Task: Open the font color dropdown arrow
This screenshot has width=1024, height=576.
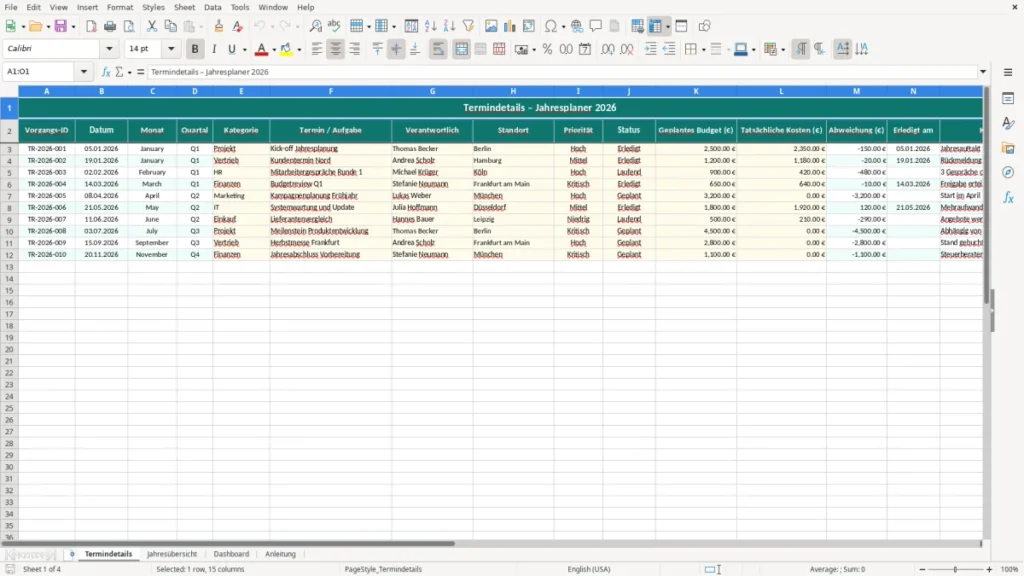Action: pos(274,50)
